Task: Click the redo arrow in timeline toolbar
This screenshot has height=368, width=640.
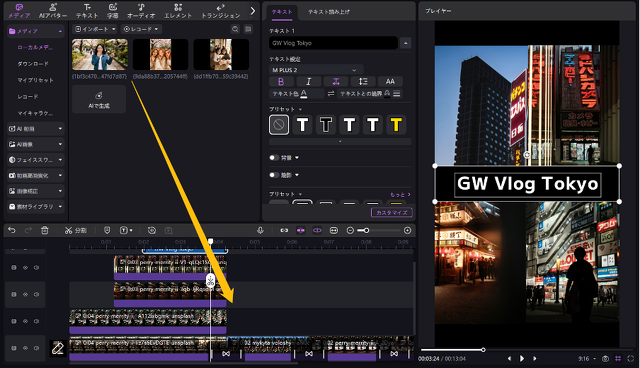Action: tap(28, 231)
